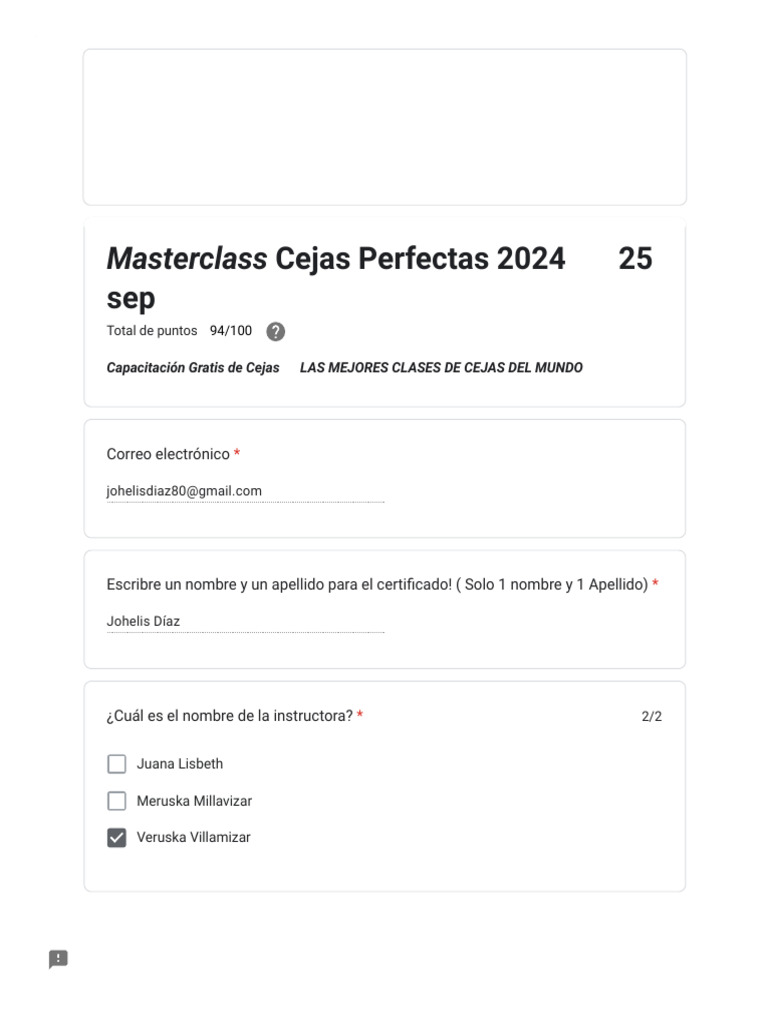This screenshot has width=768, height=1024.
Task: Click the Meruska Millavizar option label
Action: pyautogui.click(x=194, y=801)
